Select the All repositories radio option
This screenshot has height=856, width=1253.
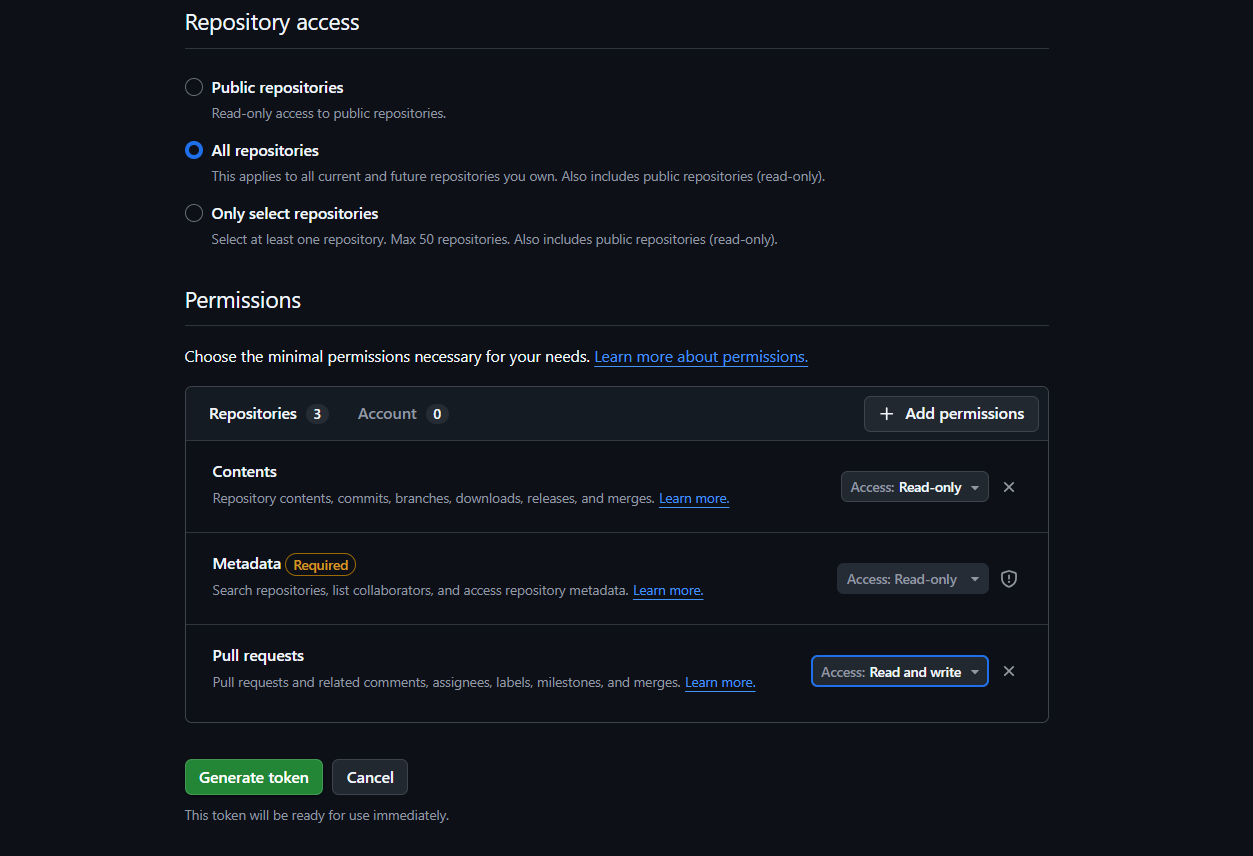[x=194, y=151]
